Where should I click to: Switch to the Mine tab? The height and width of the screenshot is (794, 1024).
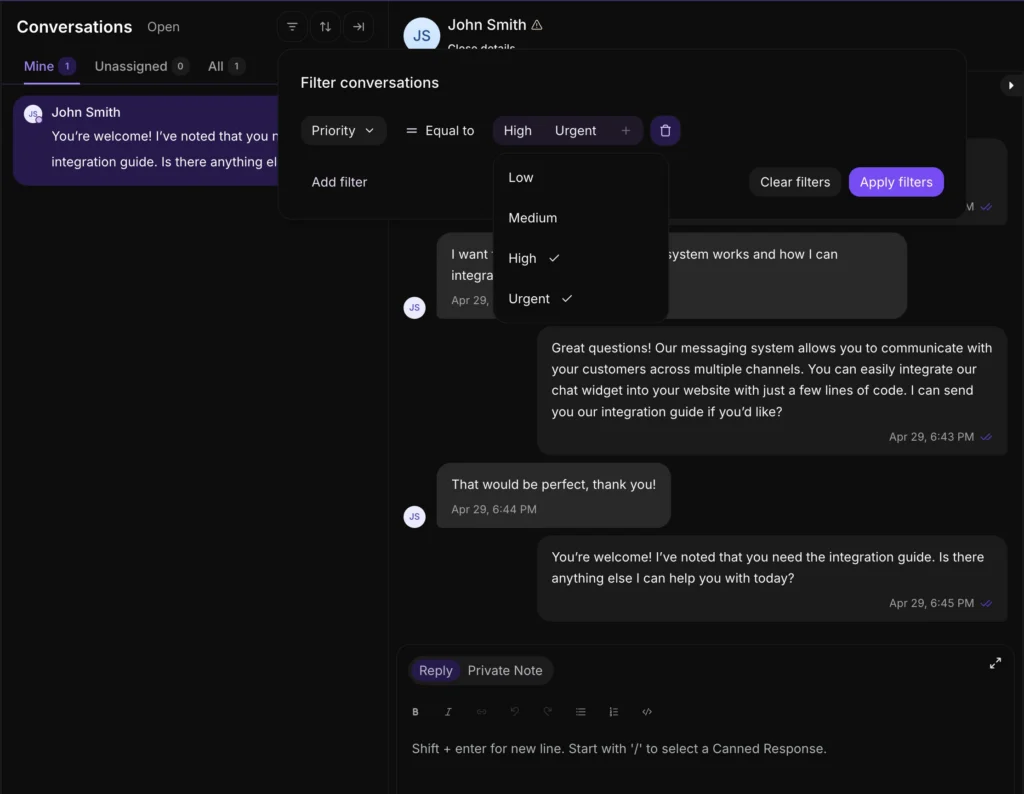coord(50,67)
